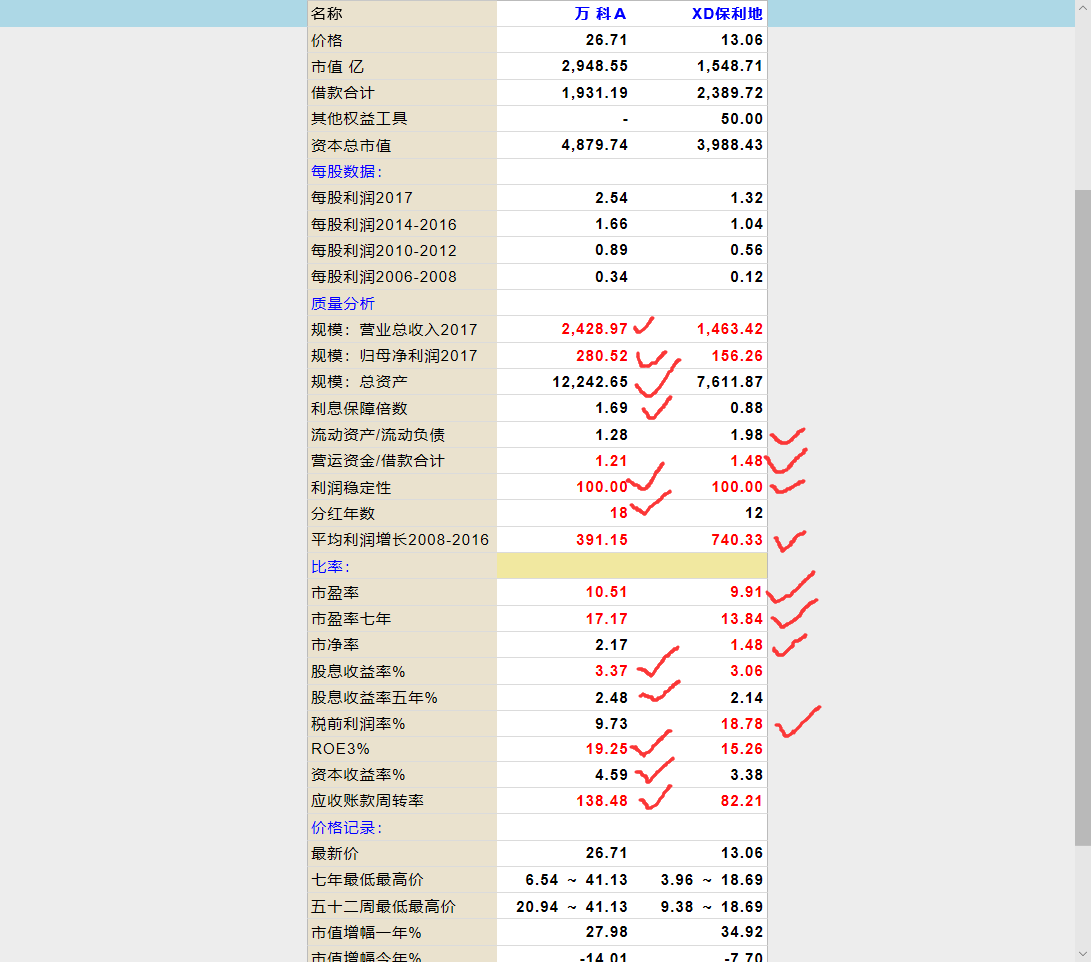The image size is (1091, 962).
Task: Click the 万科A column header link
Action: tap(600, 14)
